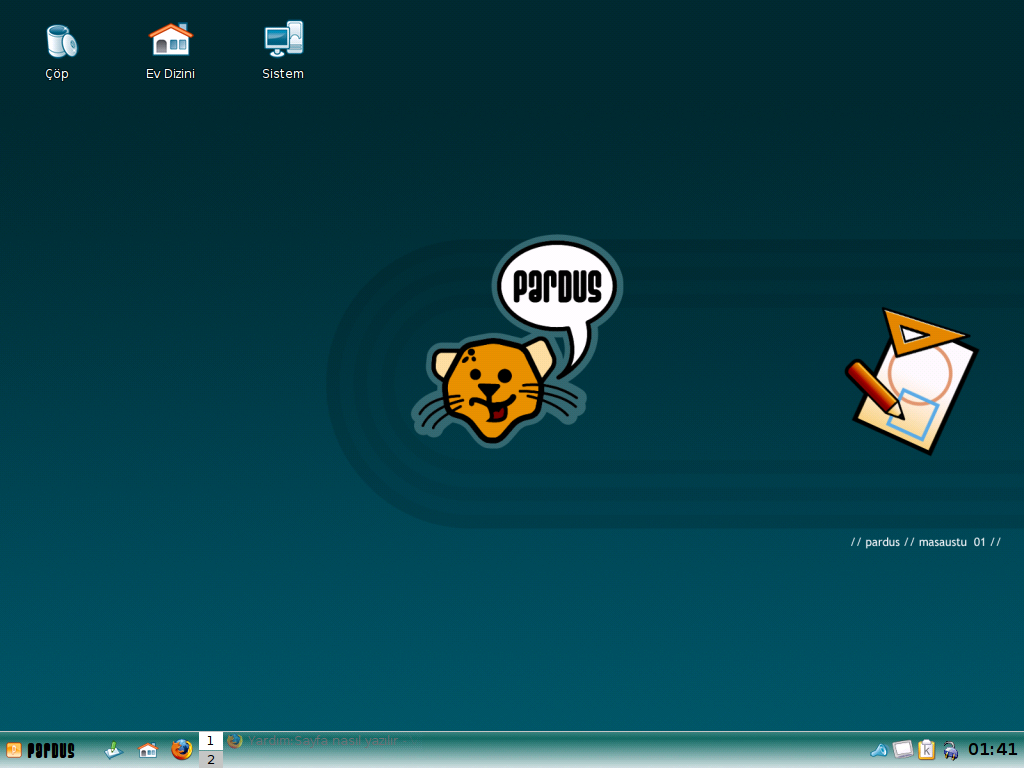Viewport: 1024px width, 768px height.
Task: Launch Firefox from the panel
Action: click(x=182, y=750)
